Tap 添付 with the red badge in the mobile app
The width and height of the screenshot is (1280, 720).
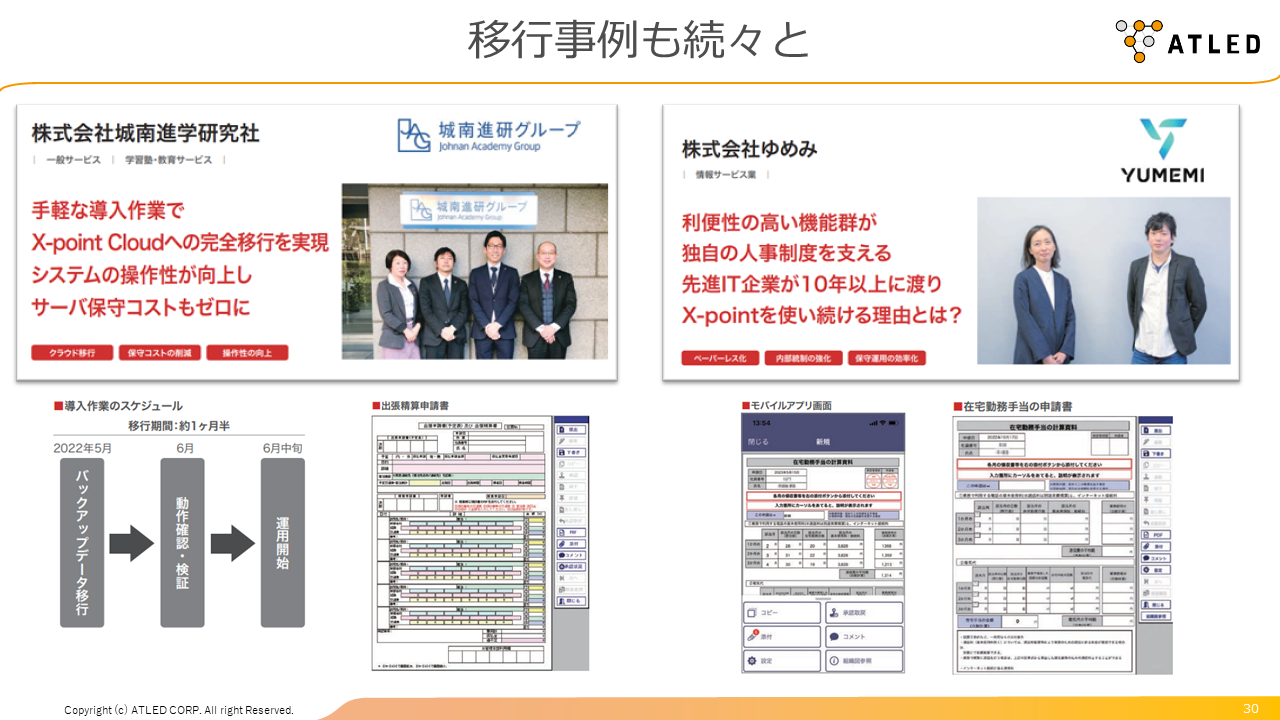pyautogui.click(x=781, y=637)
